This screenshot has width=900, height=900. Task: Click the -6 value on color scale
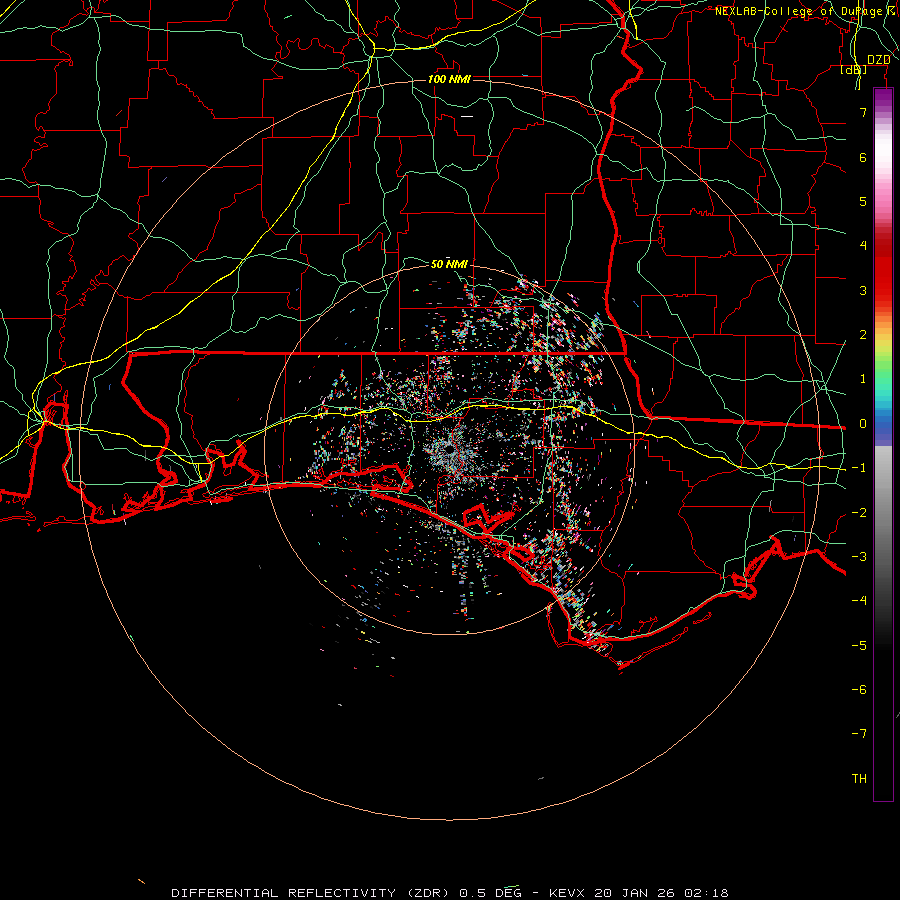tap(859, 690)
